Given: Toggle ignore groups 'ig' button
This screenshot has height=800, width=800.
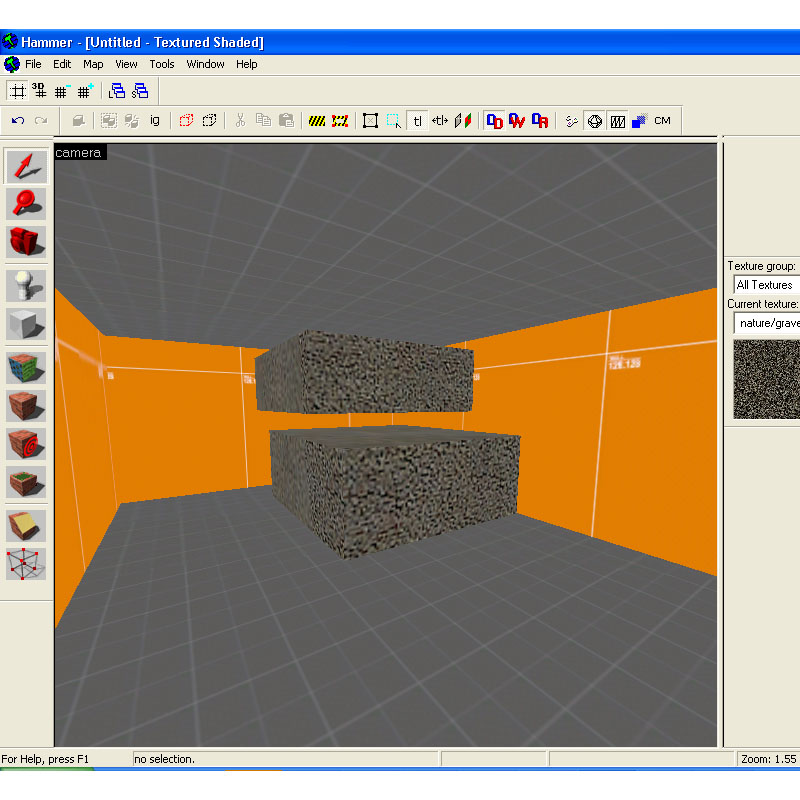Looking at the screenshot, I should [155, 121].
